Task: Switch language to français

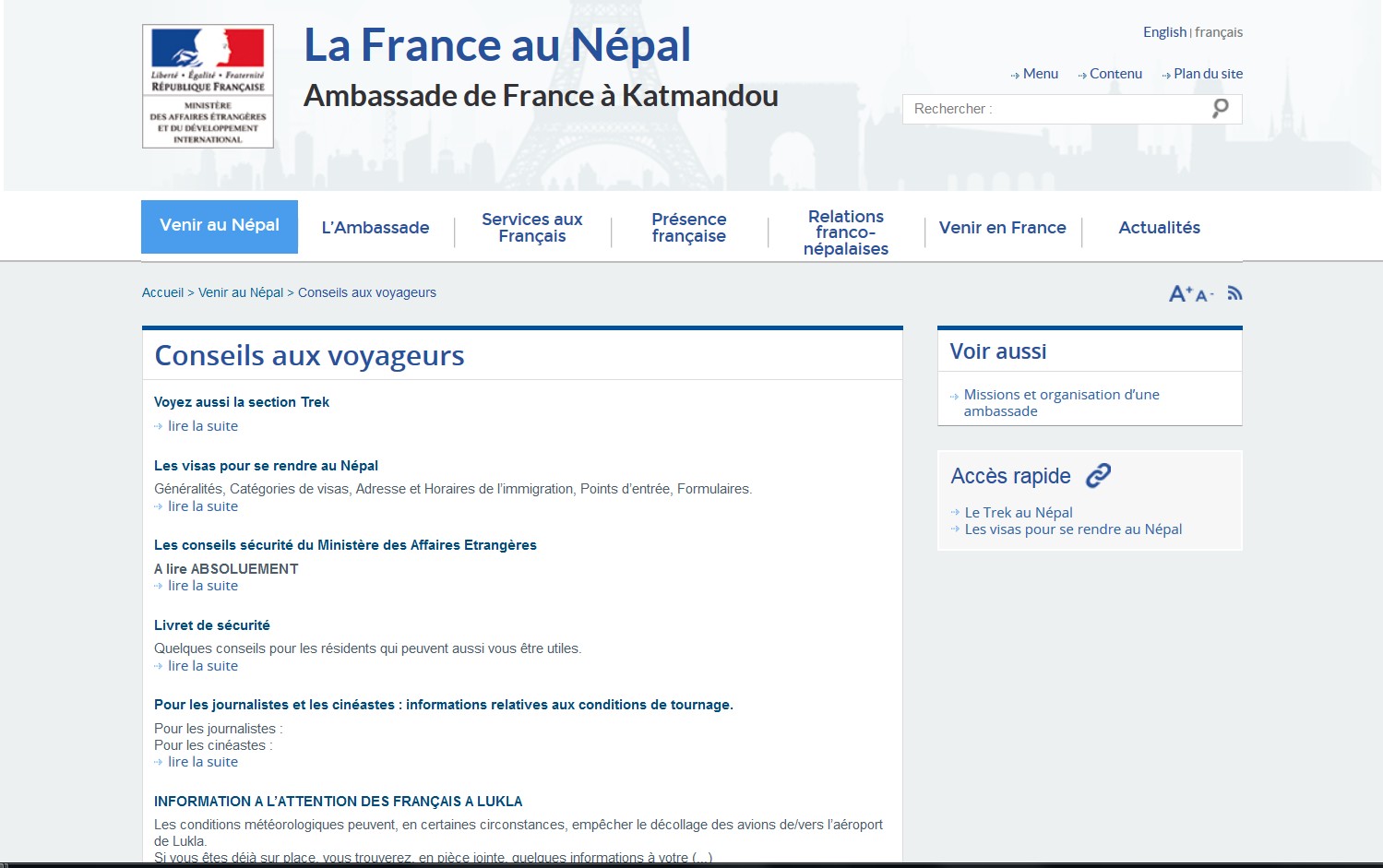Action: pos(1219,32)
